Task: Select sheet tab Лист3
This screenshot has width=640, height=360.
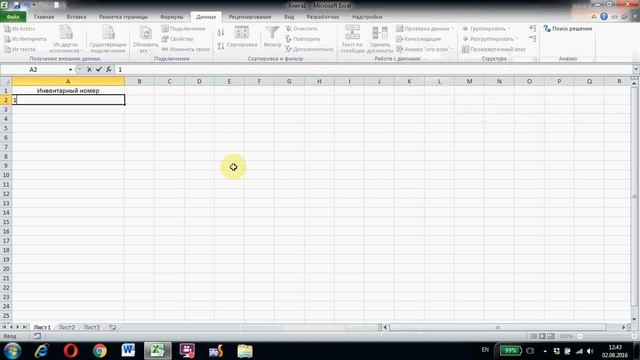Action: click(x=92, y=327)
